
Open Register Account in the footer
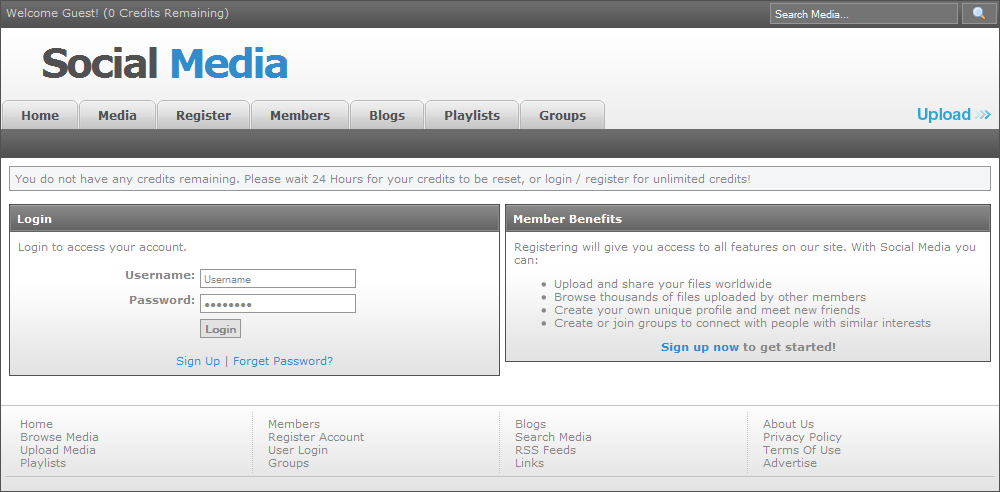click(316, 437)
